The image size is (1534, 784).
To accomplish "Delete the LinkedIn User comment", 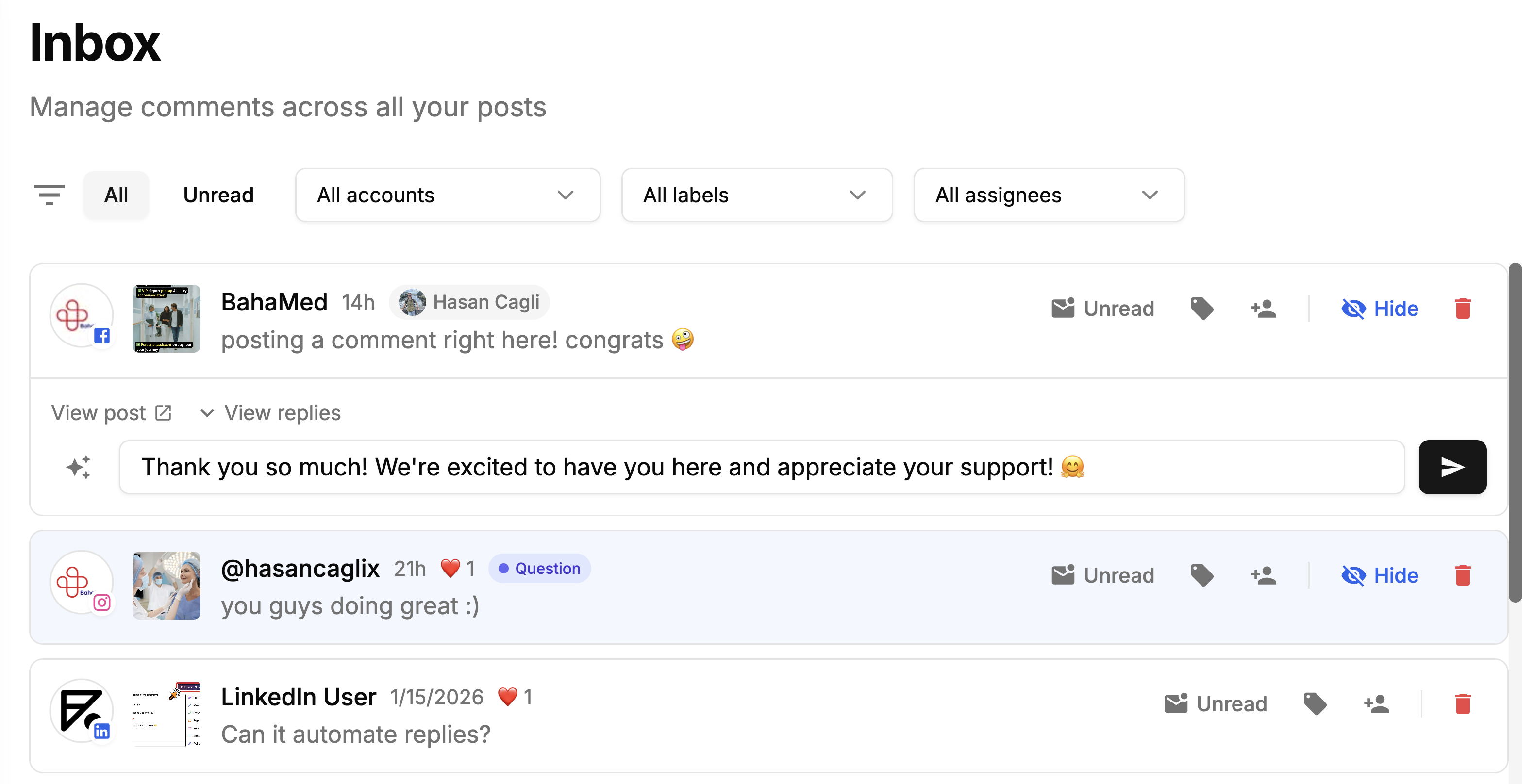I will (x=1463, y=703).
